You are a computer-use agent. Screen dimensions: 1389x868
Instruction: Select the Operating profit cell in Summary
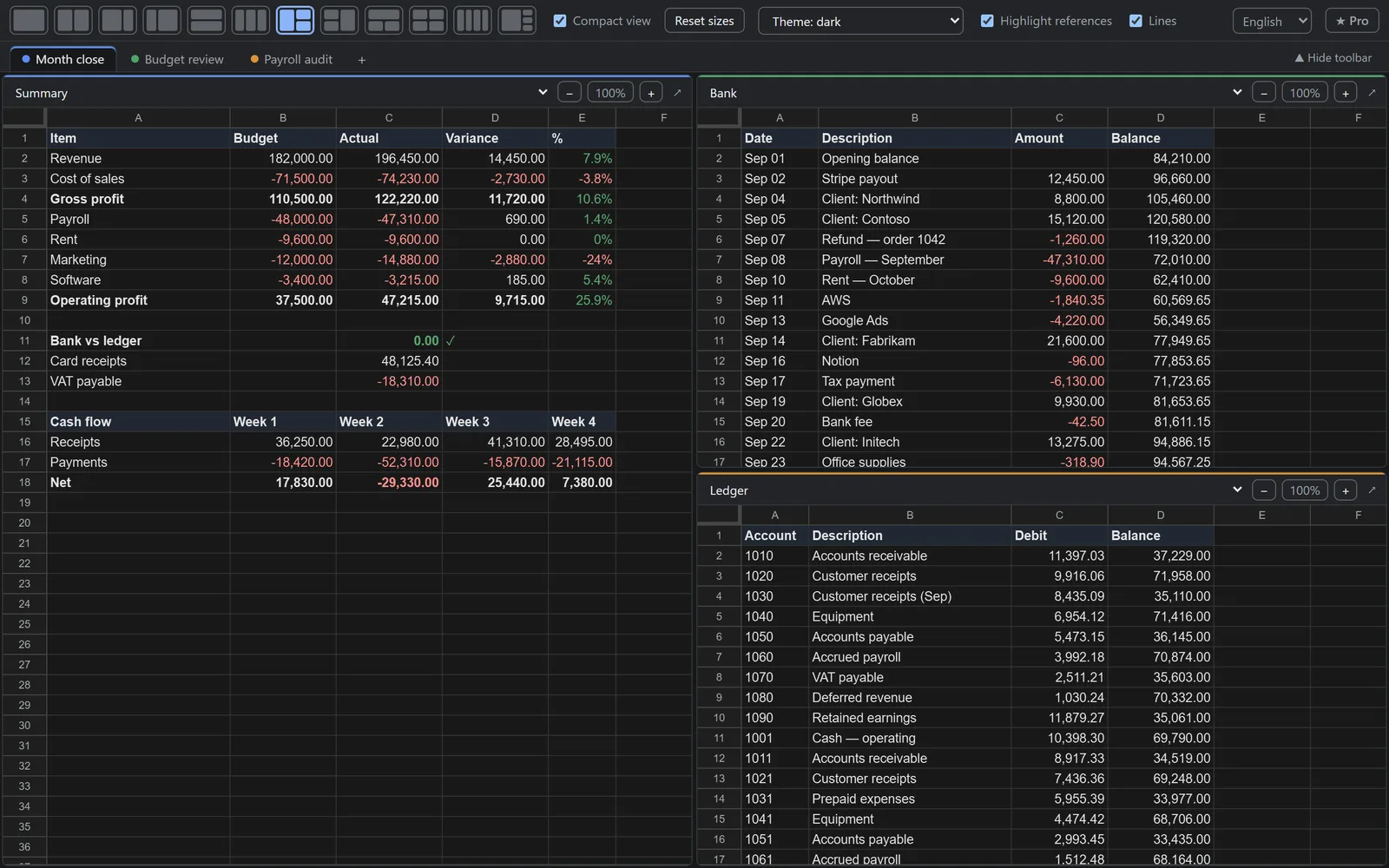138,300
